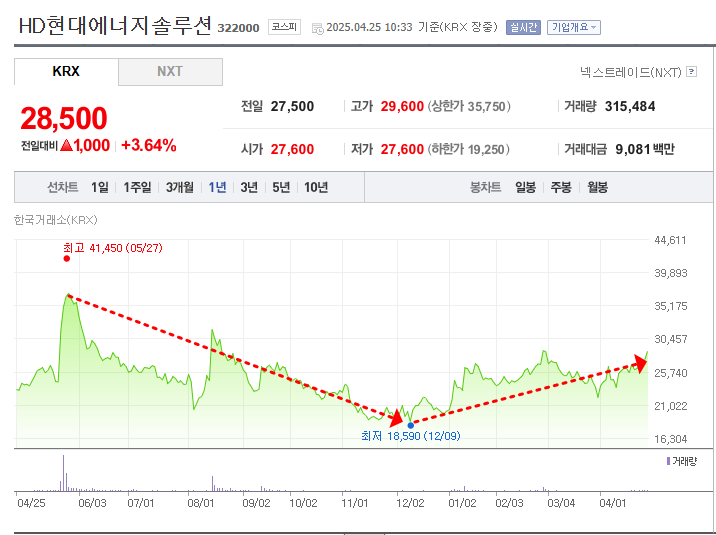Click the 12/02 date axis label

(x=410, y=503)
